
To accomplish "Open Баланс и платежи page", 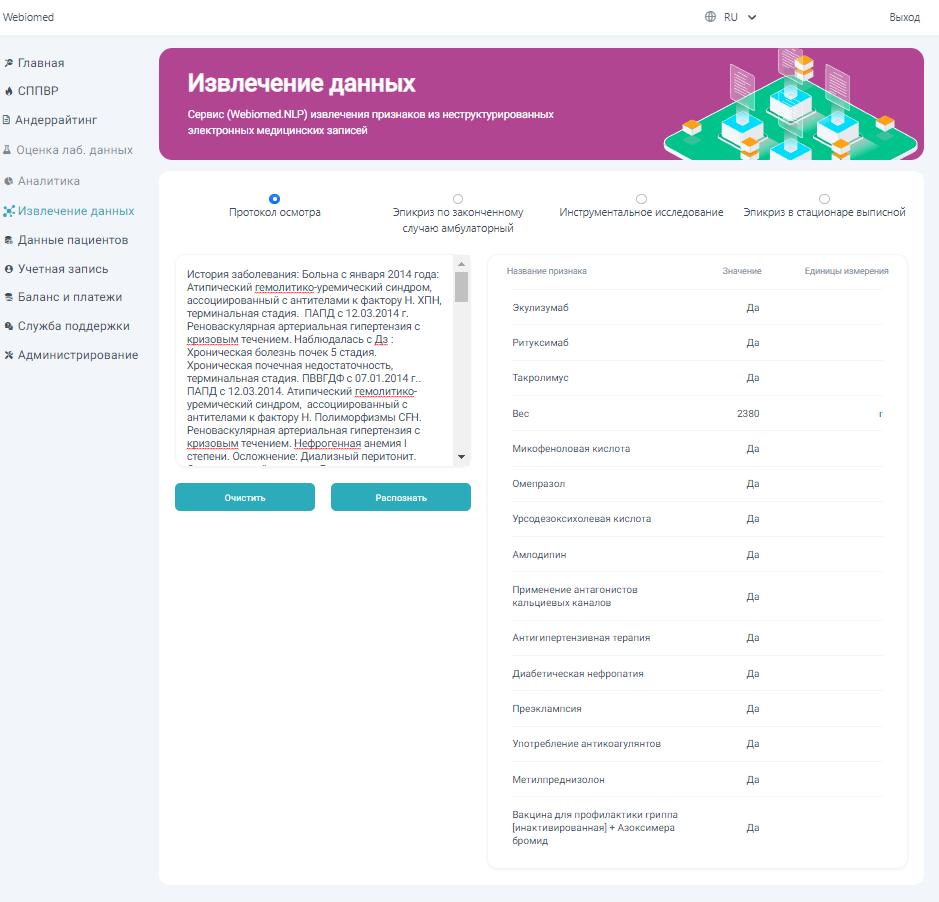I will point(69,297).
